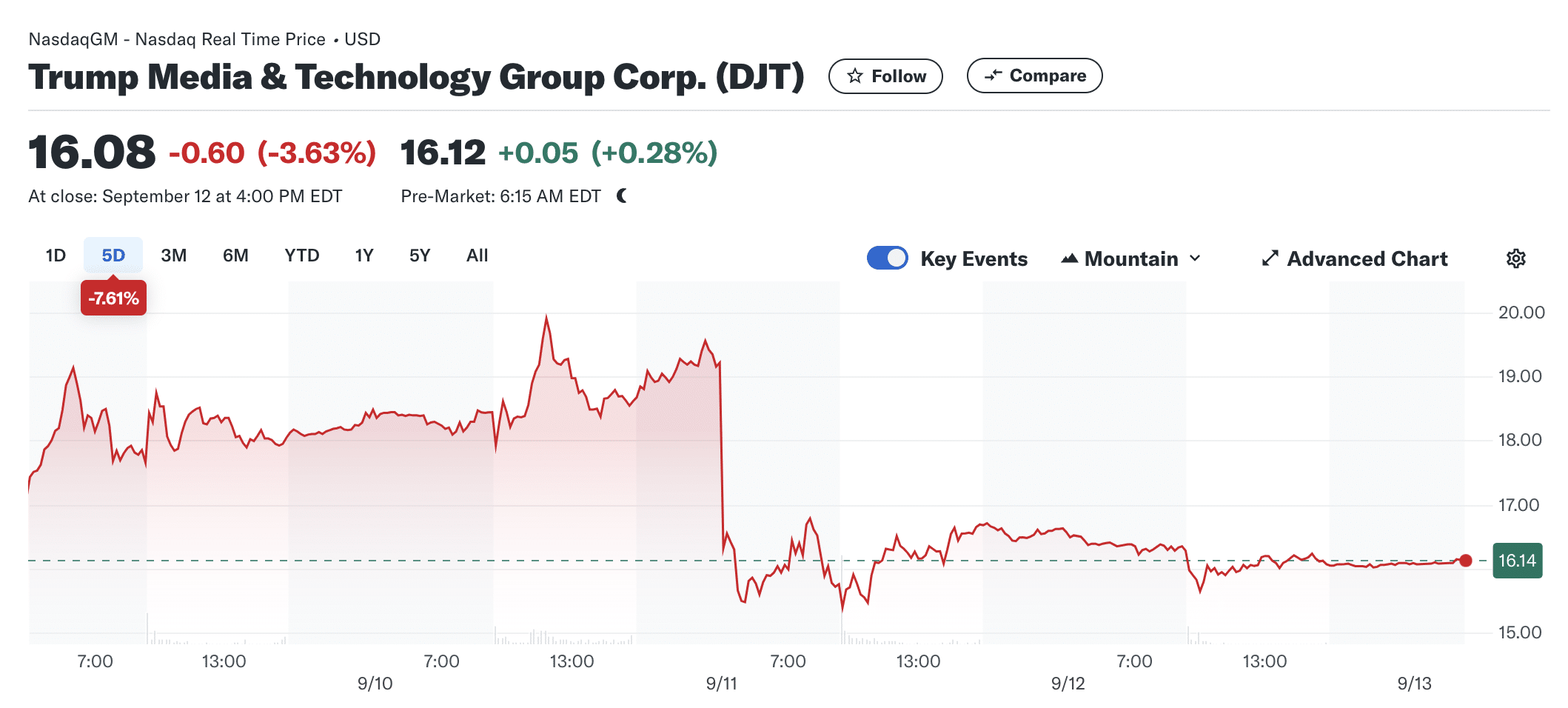1568x708 pixels.
Task: Expand the Mountain chart type chevron
Action: [1195, 258]
